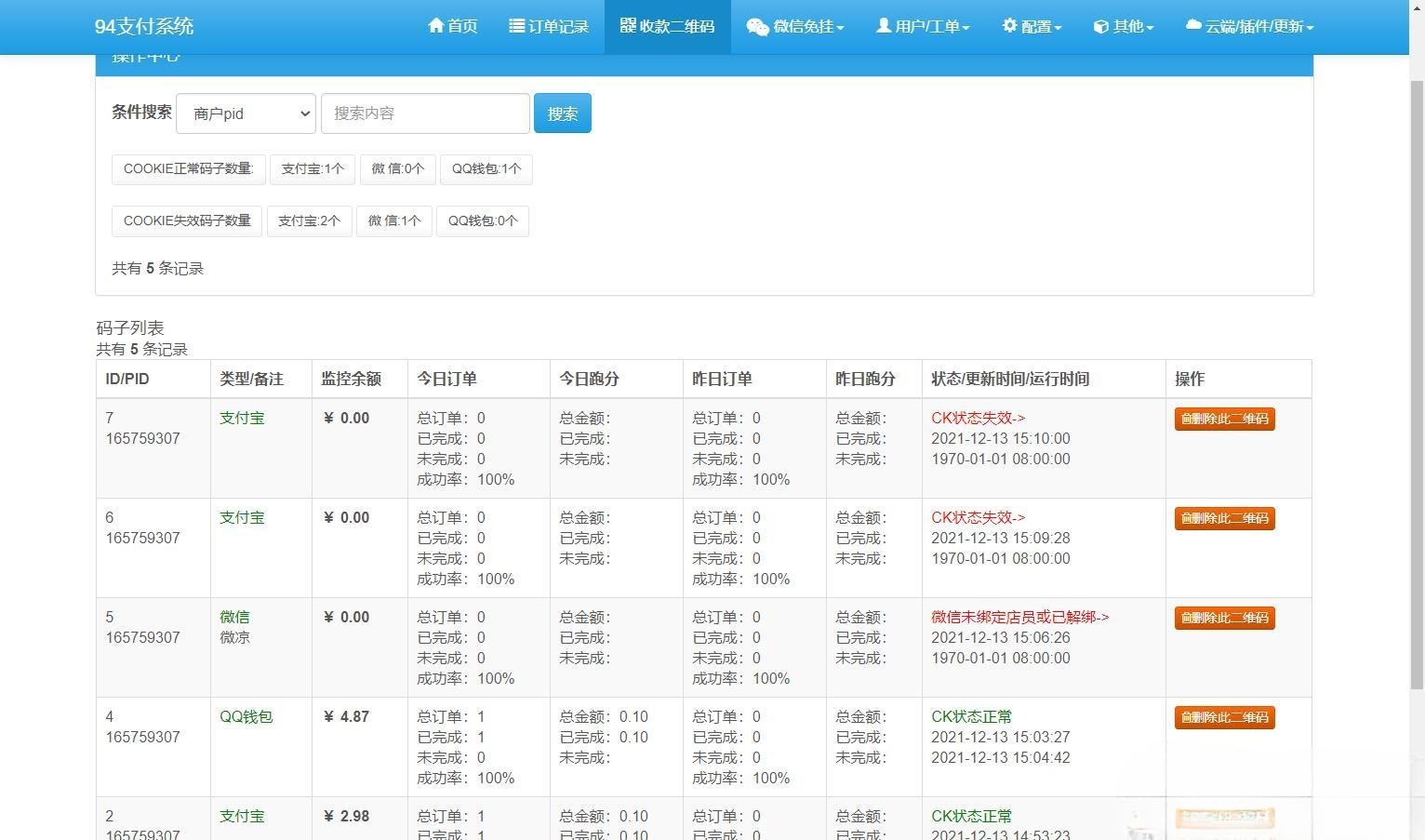Click the CK状态正常 status in row 4

point(971,717)
